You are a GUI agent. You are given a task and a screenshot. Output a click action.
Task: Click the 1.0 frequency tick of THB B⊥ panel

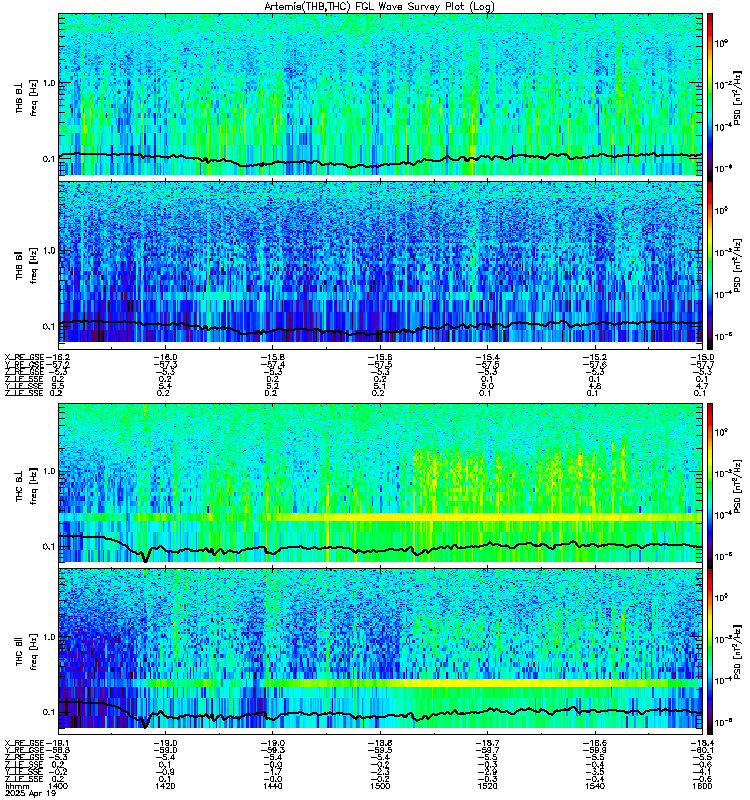(49, 83)
